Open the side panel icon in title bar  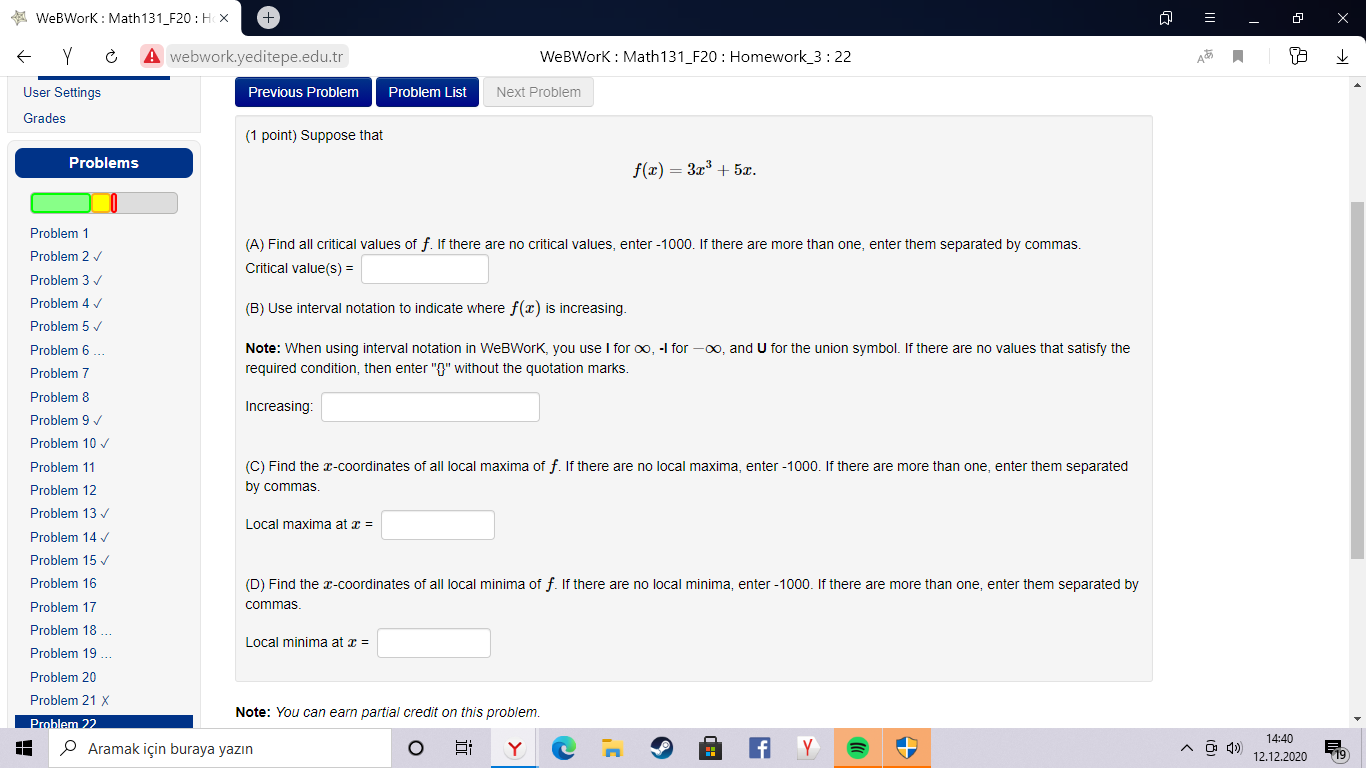[x=1166, y=18]
